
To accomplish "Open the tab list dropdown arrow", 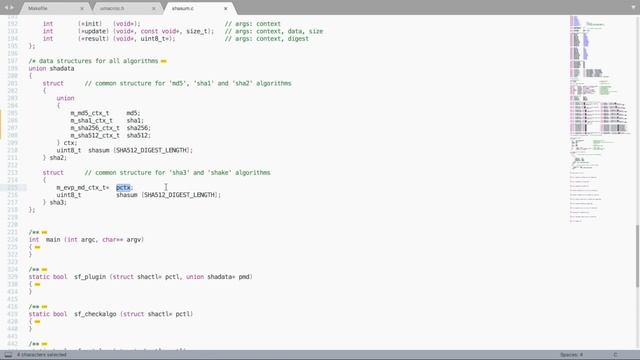I will pyautogui.click(x=633, y=7).
